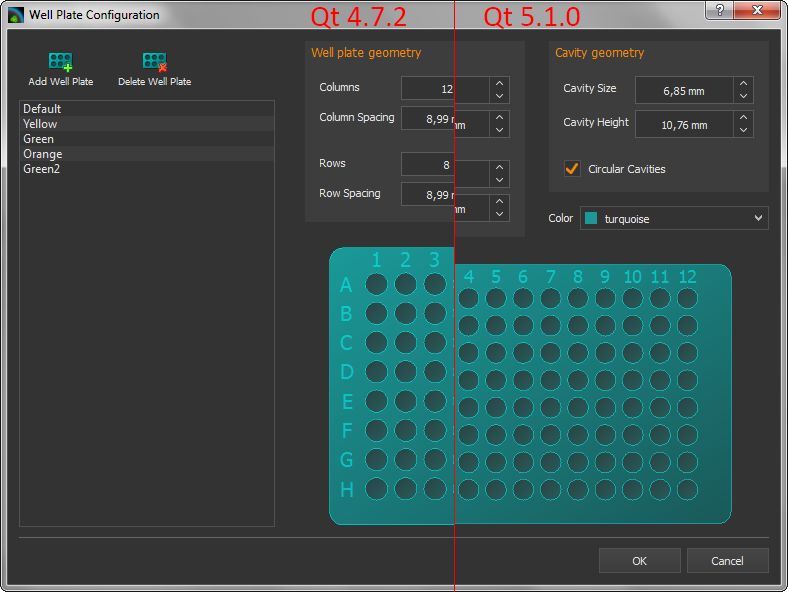
Task: Select the Default well plate entry
Action: click(42, 109)
